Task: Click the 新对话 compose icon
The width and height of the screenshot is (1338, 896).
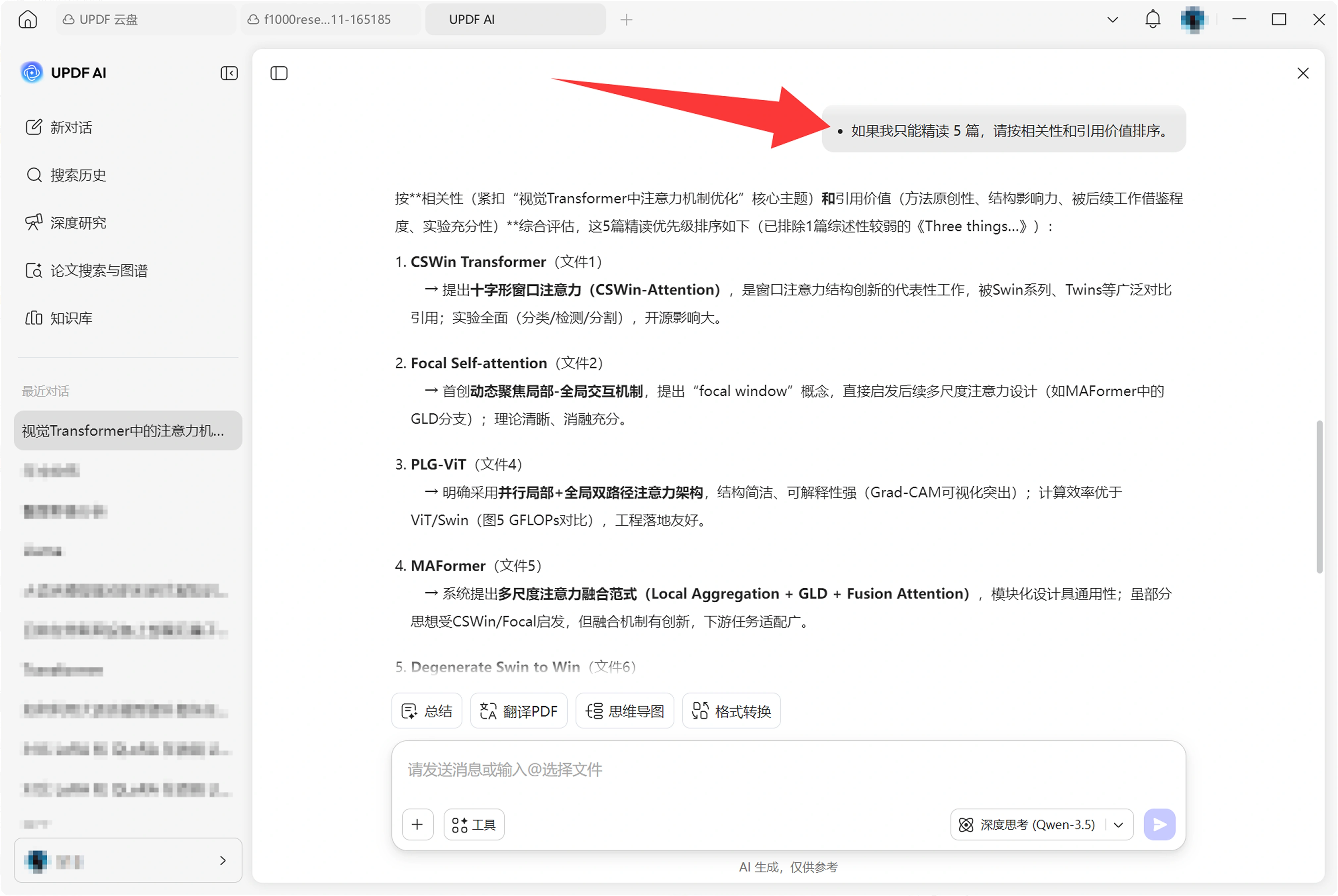Action: [34, 127]
